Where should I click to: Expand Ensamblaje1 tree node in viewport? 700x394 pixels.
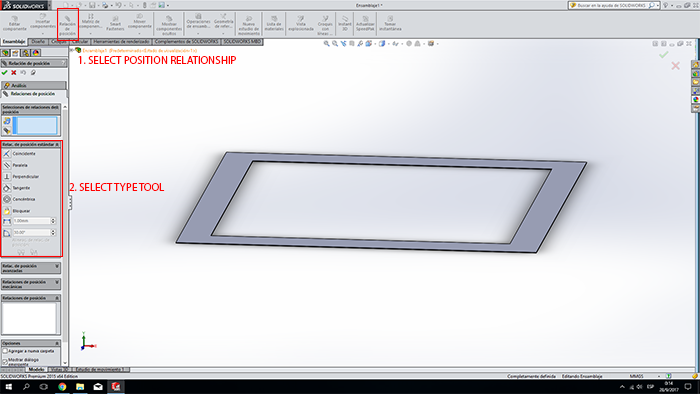[x=72, y=50]
